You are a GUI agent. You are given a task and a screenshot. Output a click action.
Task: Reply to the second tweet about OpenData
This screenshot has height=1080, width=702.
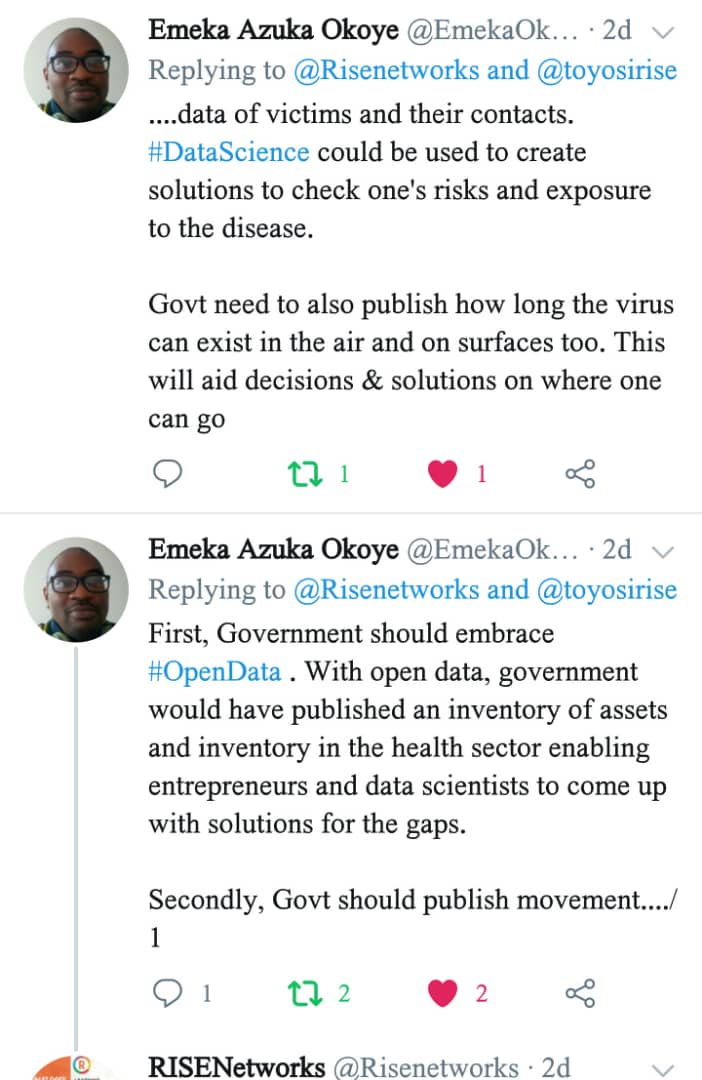tap(166, 993)
